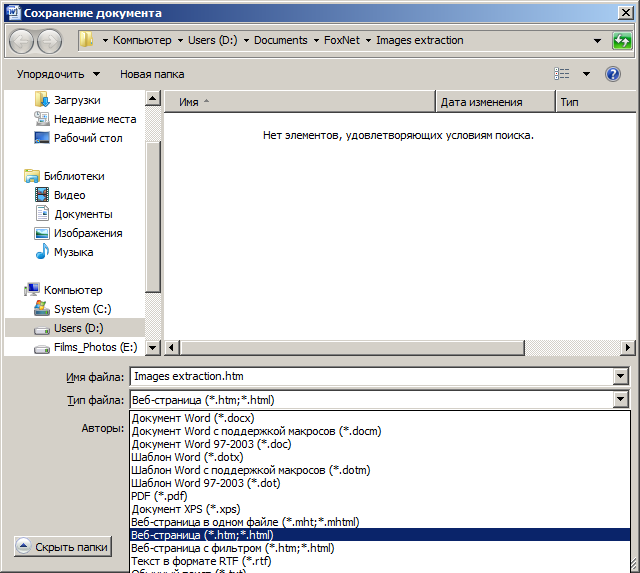Click the Видео library icon
640x573 pixels.
coord(42,195)
